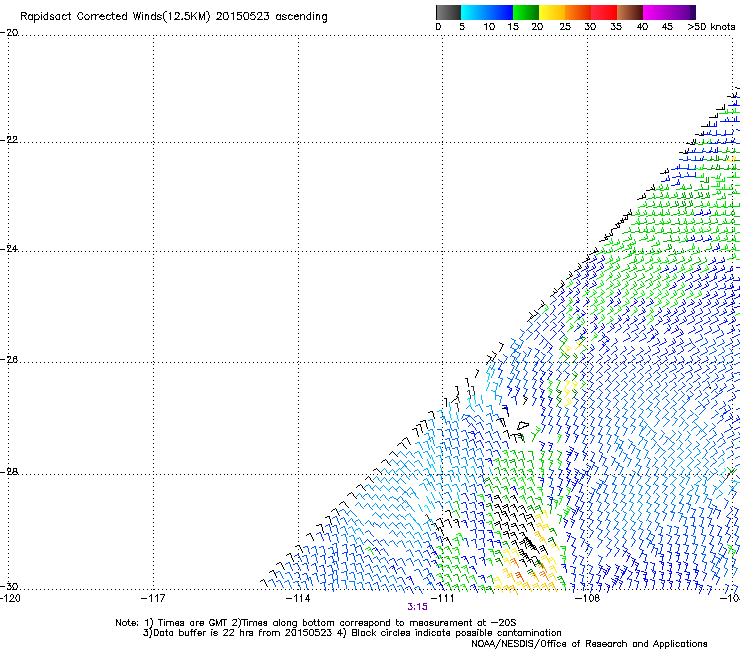Image resolution: width=740 pixels, height=650 pixels.
Task: Click the -26 latitude axis label
Action: click(9, 360)
